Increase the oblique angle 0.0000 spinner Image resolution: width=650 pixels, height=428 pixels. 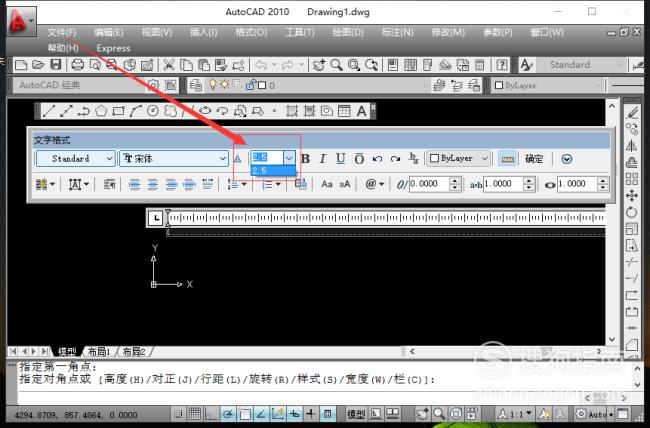[x=455, y=181]
